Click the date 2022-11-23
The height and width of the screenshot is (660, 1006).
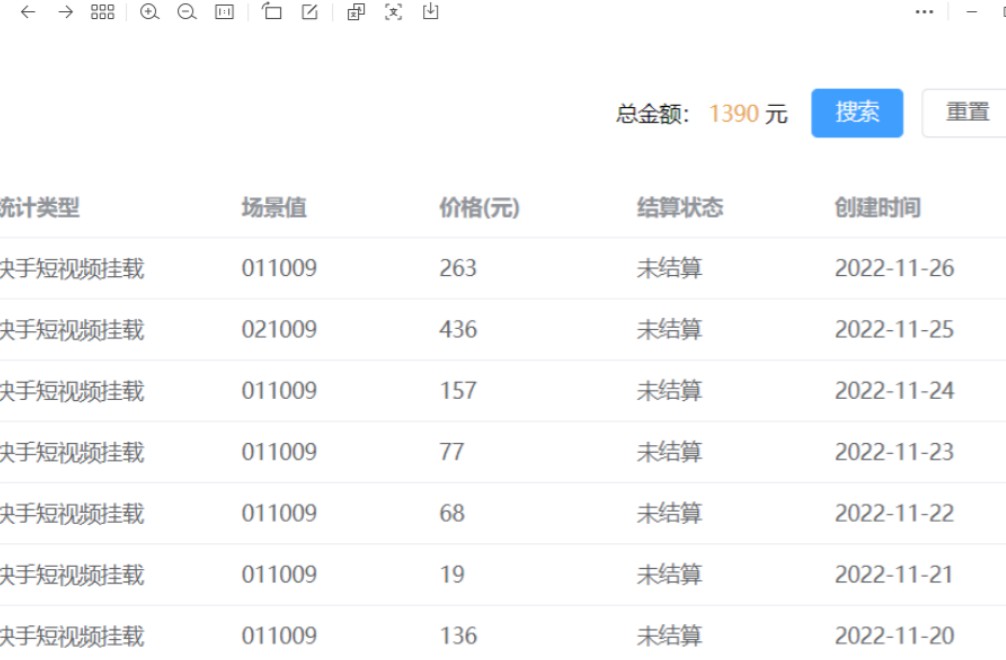pos(894,452)
